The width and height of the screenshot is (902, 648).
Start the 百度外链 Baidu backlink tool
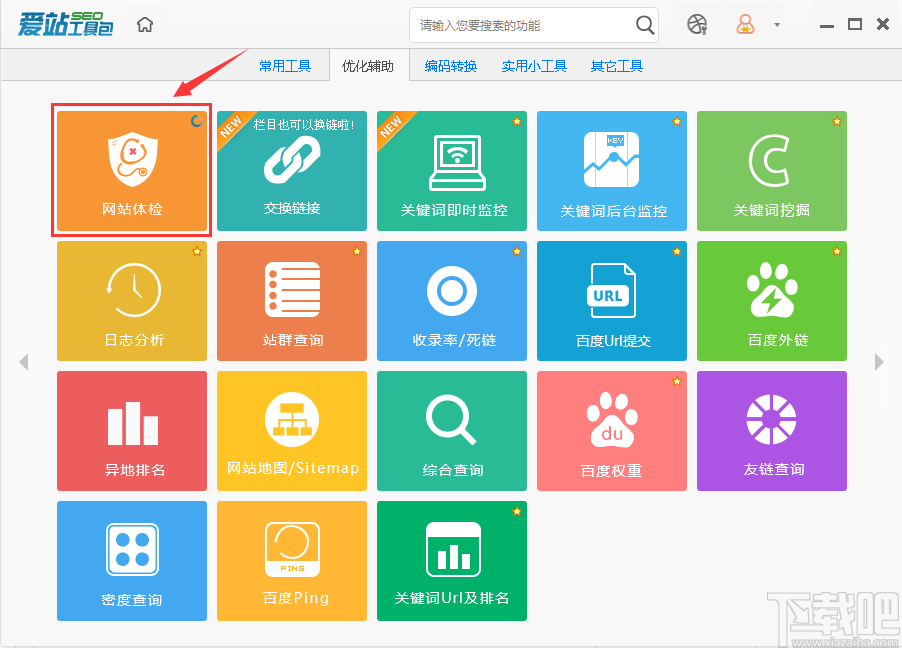tap(771, 300)
